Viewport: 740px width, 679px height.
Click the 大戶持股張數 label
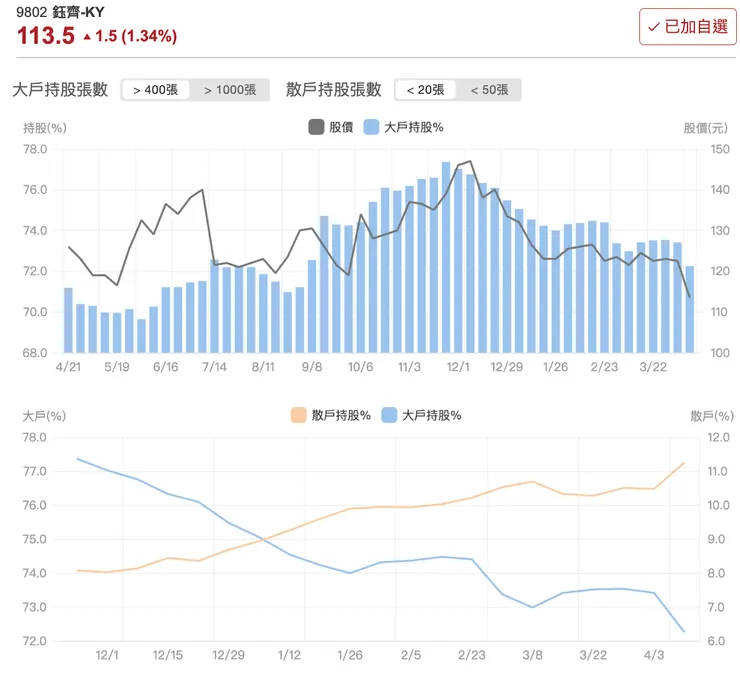[60, 90]
